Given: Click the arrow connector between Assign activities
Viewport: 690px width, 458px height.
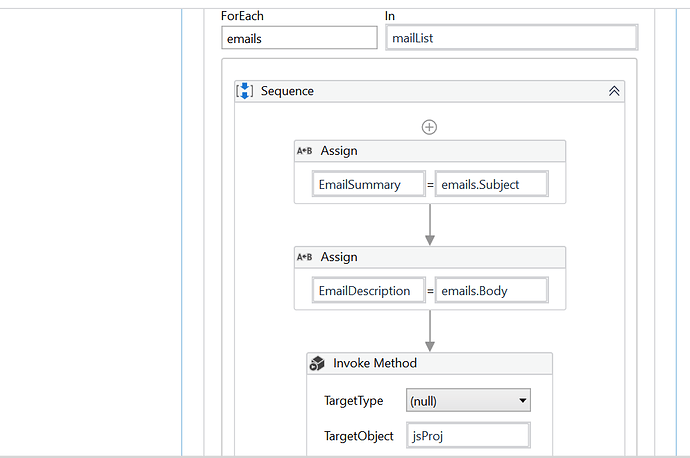Looking at the screenshot, I should tap(430, 224).
